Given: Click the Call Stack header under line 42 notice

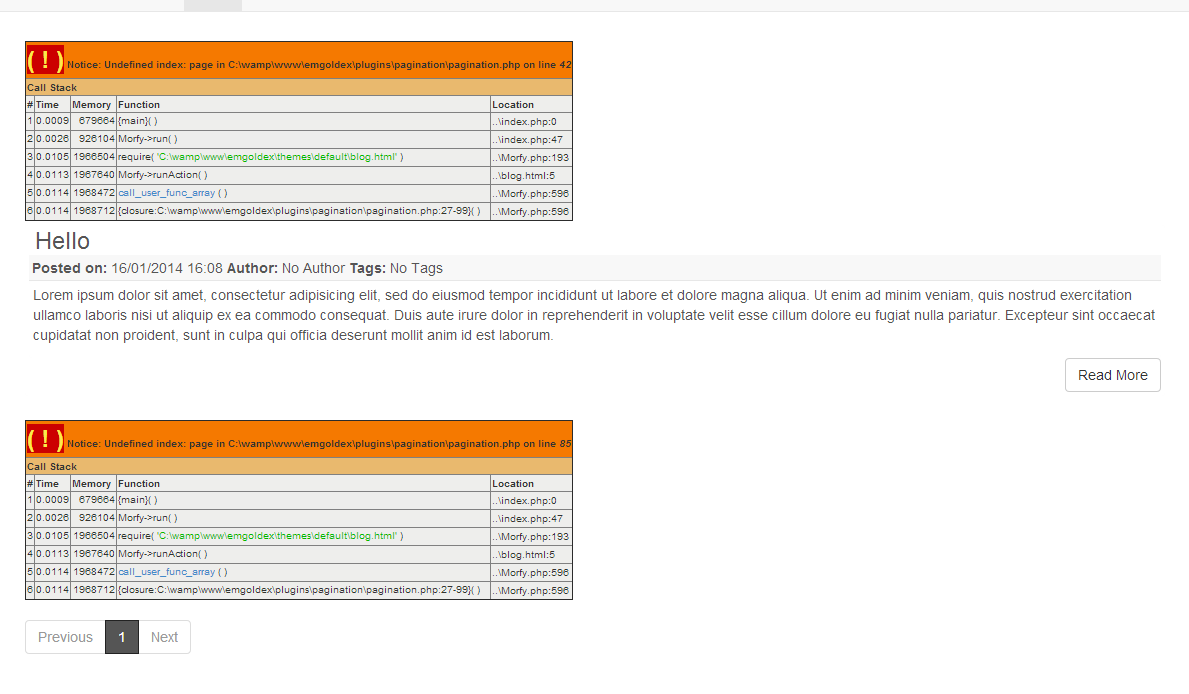Looking at the screenshot, I should coord(52,88).
